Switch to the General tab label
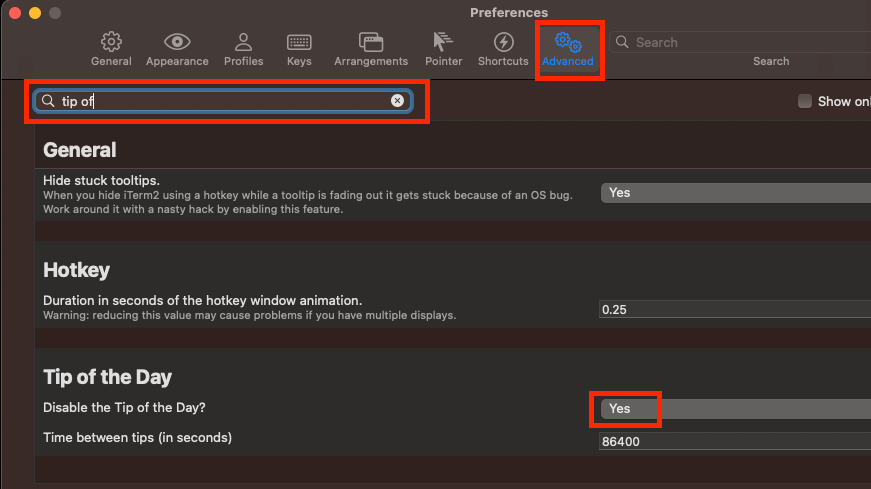 [111, 61]
